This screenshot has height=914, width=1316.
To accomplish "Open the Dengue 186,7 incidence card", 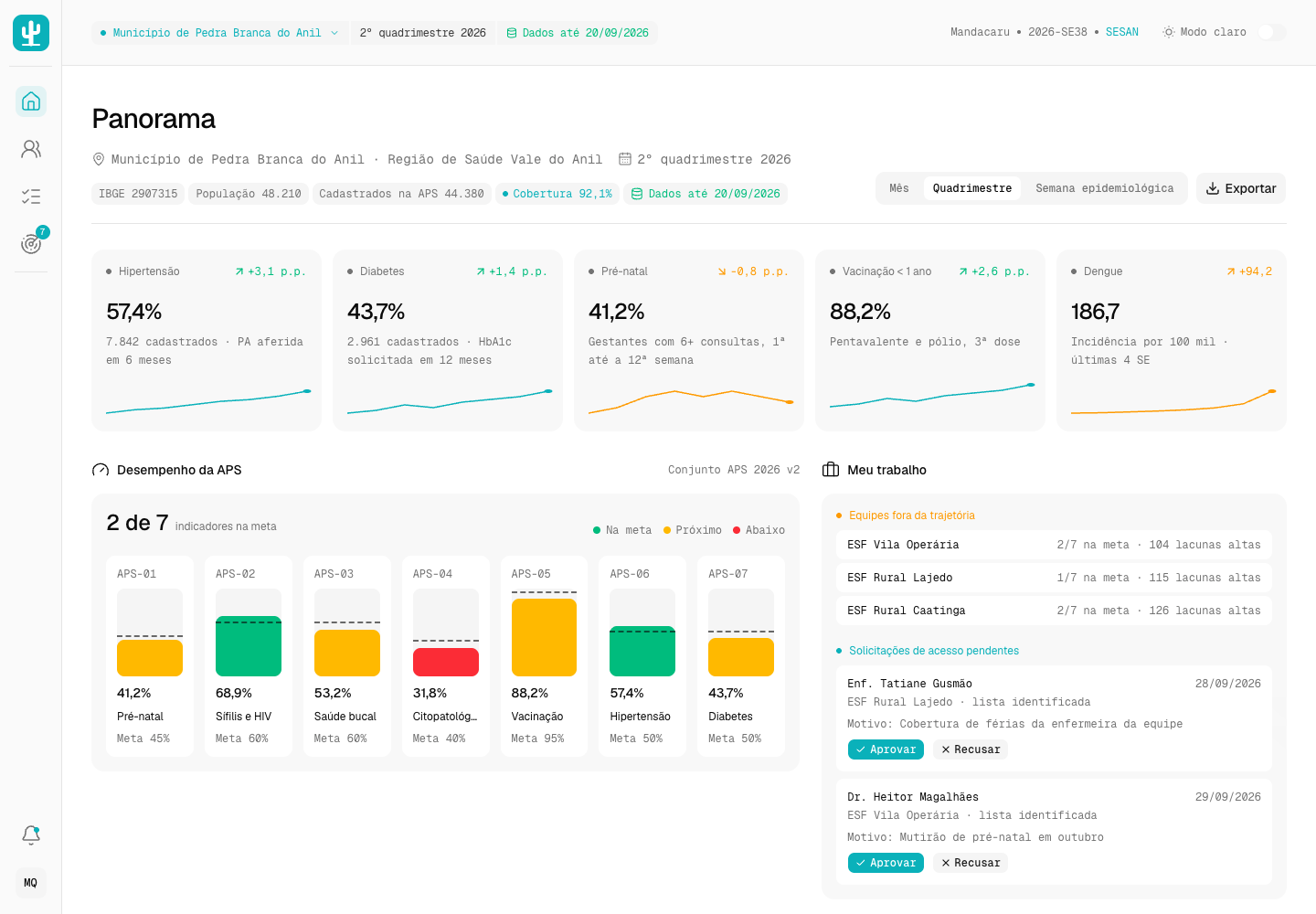I will click(x=1172, y=340).
